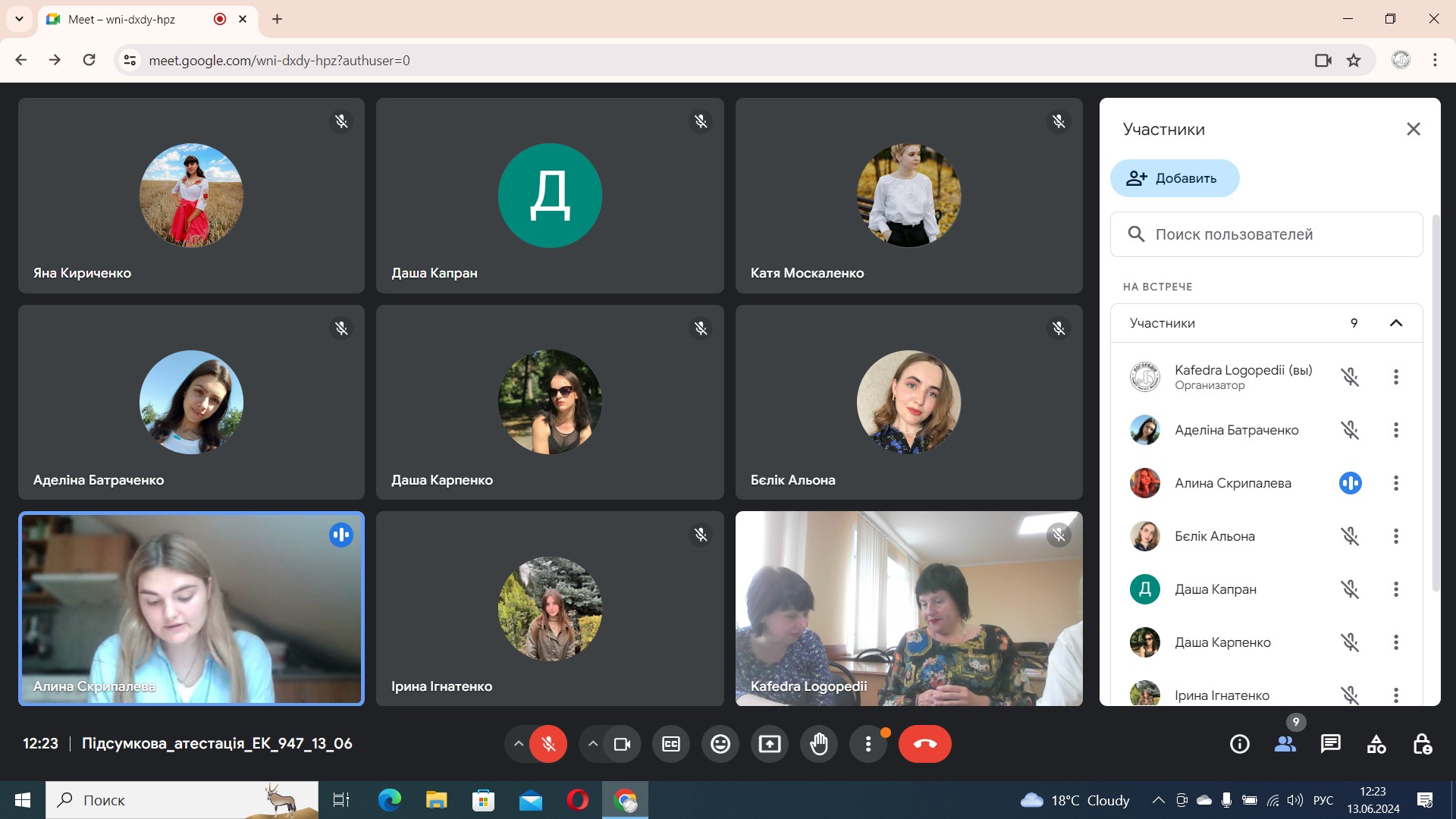The height and width of the screenshot is (819, 1456).
Task: Open Mail app from taskbar
Action: tap(531, 800)
